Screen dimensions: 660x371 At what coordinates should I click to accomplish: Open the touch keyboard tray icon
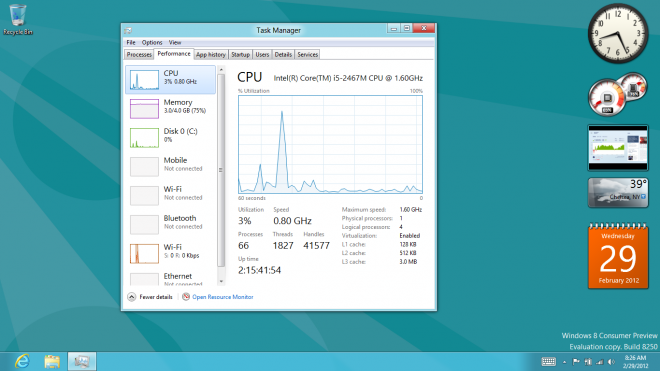[x=548, y=362]
